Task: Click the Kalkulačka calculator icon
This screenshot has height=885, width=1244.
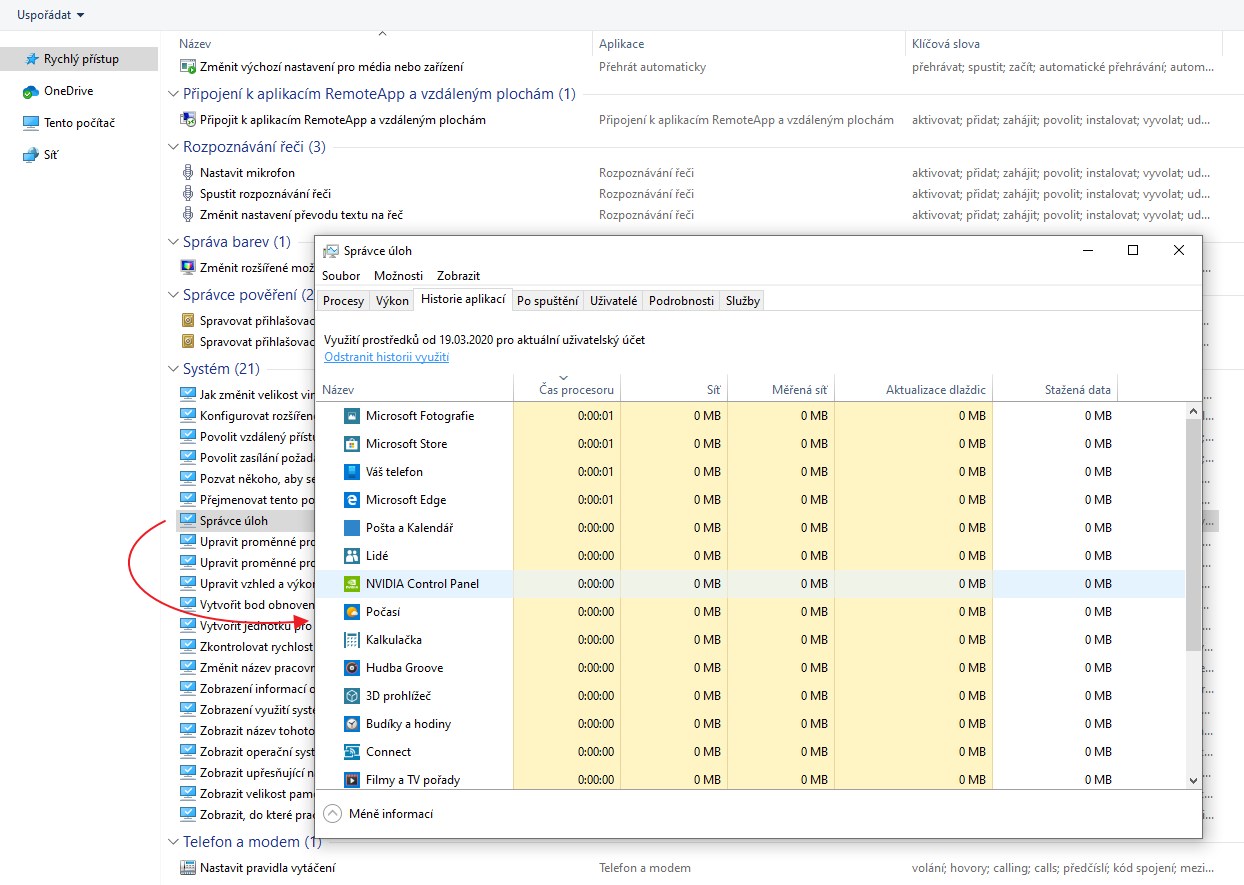Action: pos(351,640)
